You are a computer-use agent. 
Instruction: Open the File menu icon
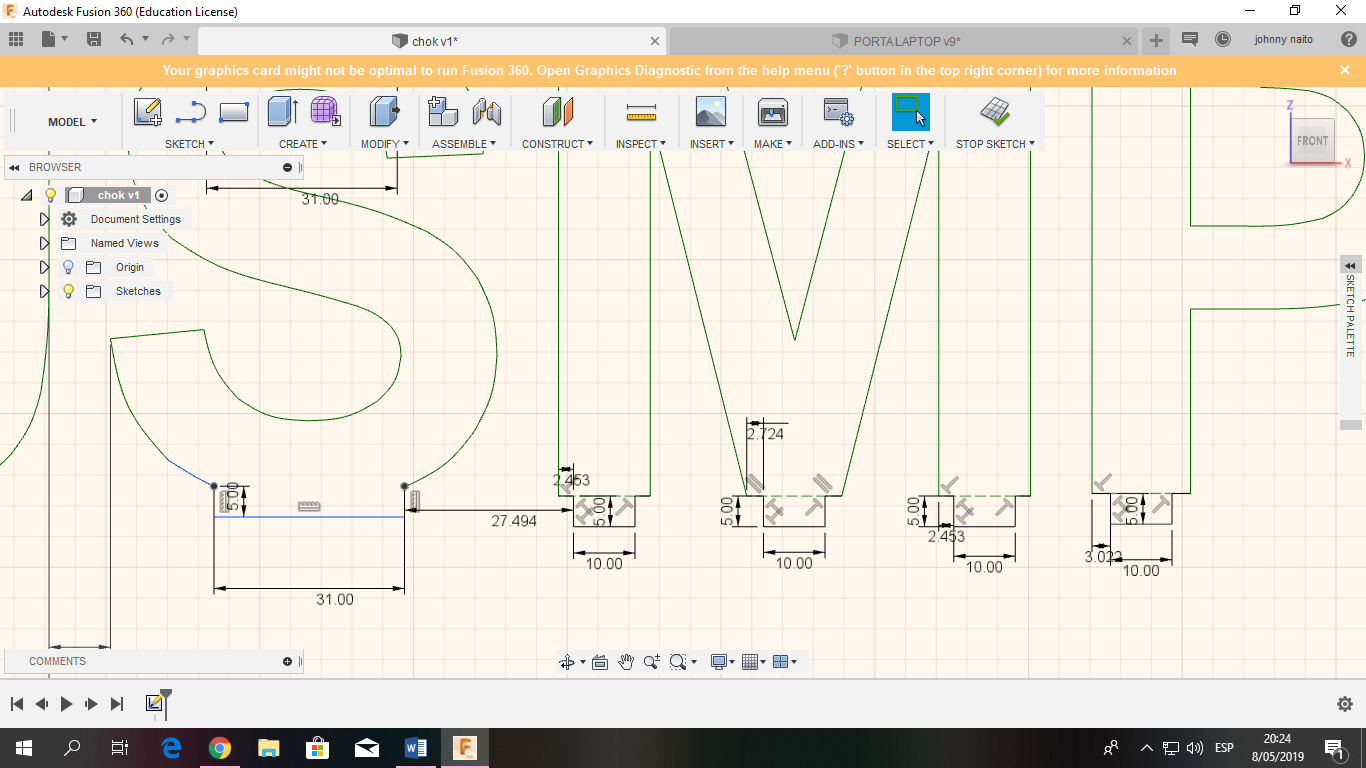[49, 39]
